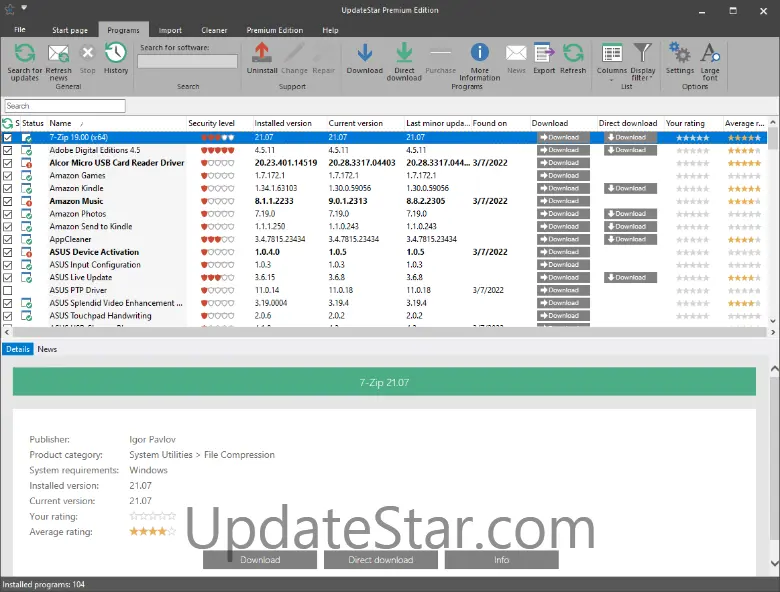Click the Direct download button in details pane

pyautogui.click(x=381, y=560)
